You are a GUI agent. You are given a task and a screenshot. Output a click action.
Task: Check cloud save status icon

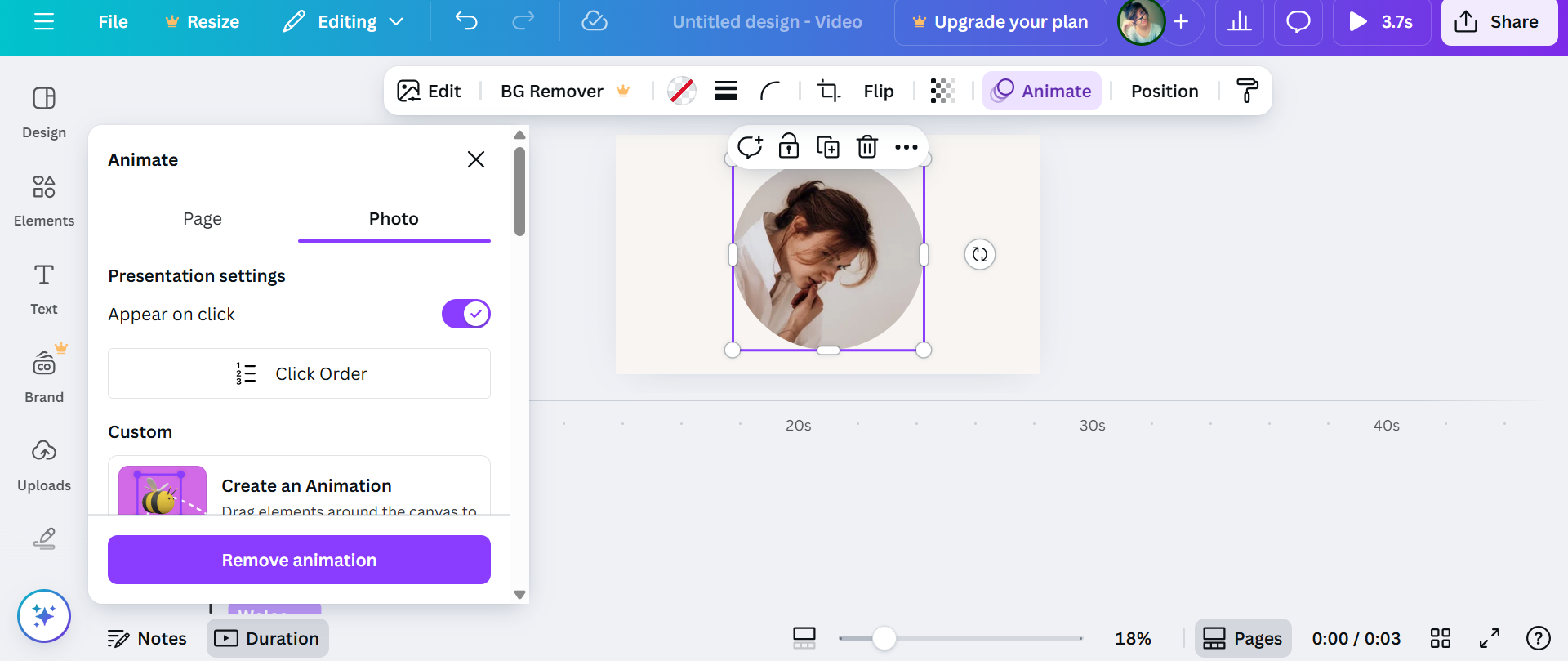(595, 21)
